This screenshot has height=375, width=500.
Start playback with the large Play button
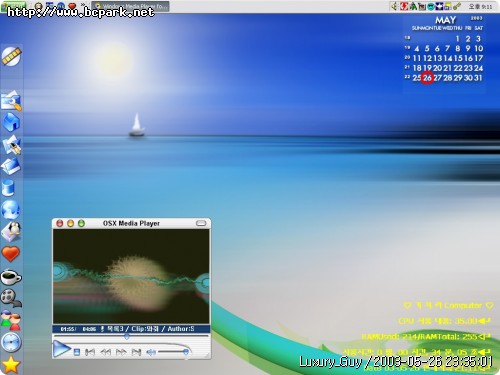(62, 349)
